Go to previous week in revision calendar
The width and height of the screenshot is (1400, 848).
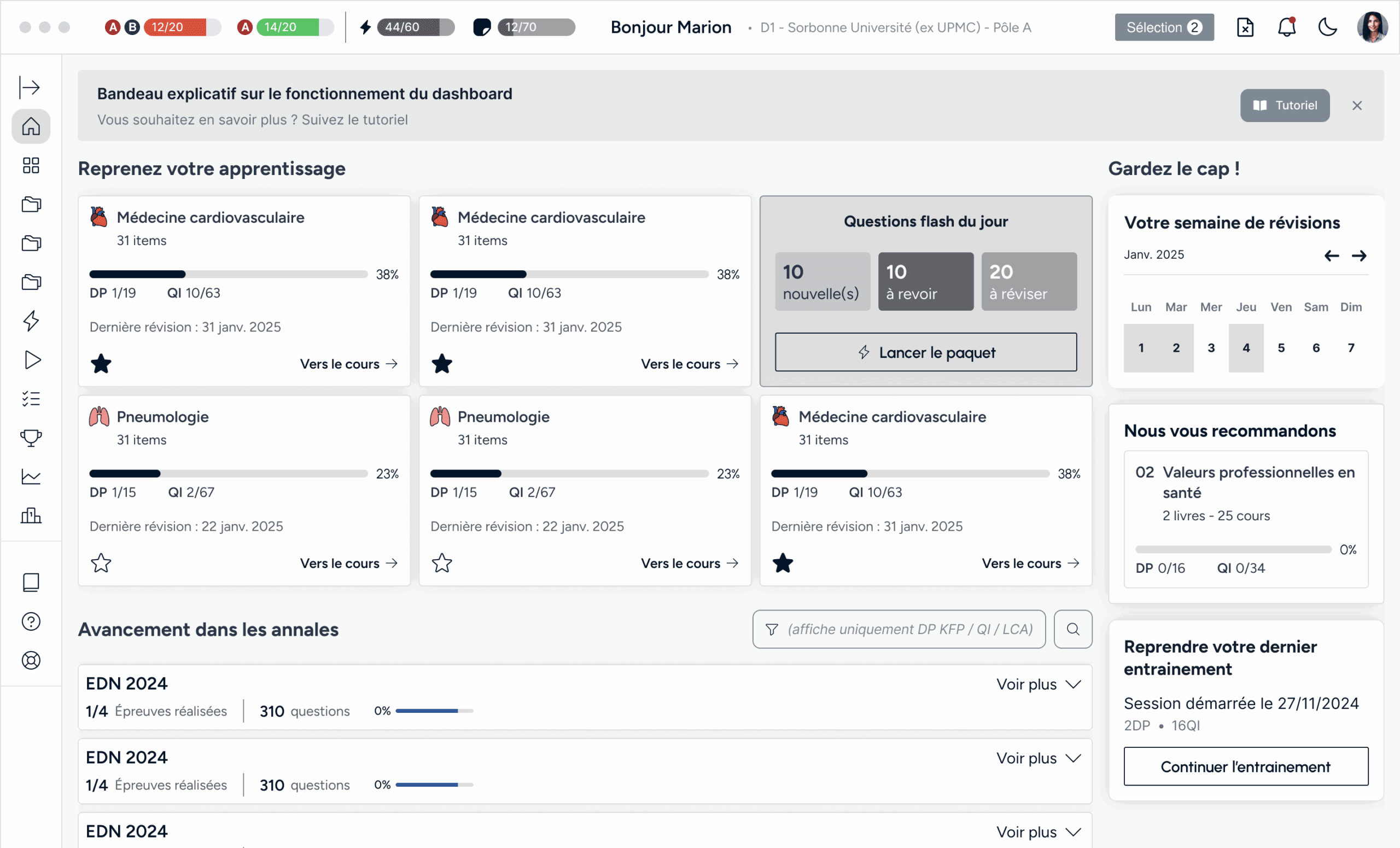coord(1331,255)
